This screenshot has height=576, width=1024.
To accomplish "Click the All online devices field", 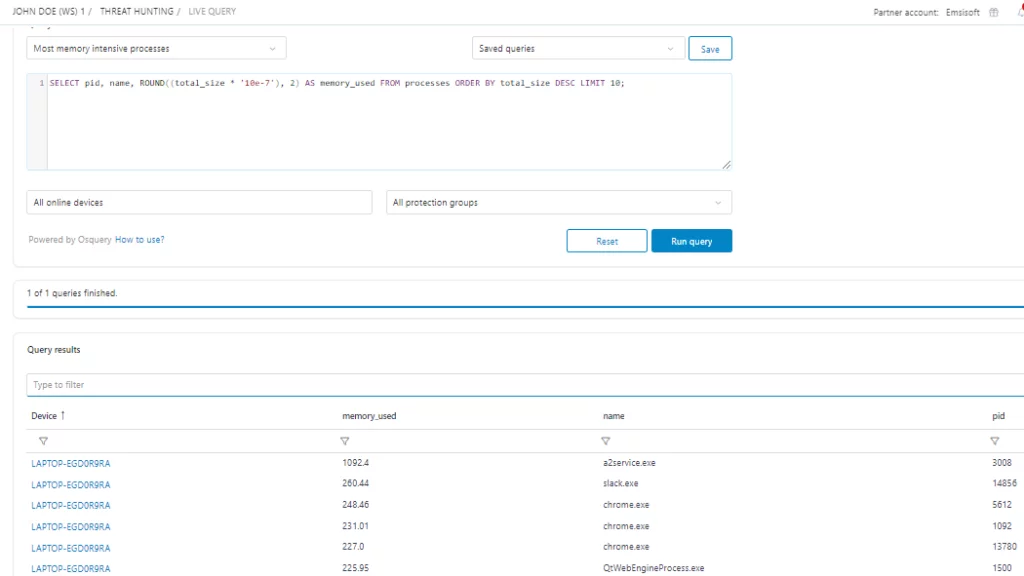I will pos(199,203).
